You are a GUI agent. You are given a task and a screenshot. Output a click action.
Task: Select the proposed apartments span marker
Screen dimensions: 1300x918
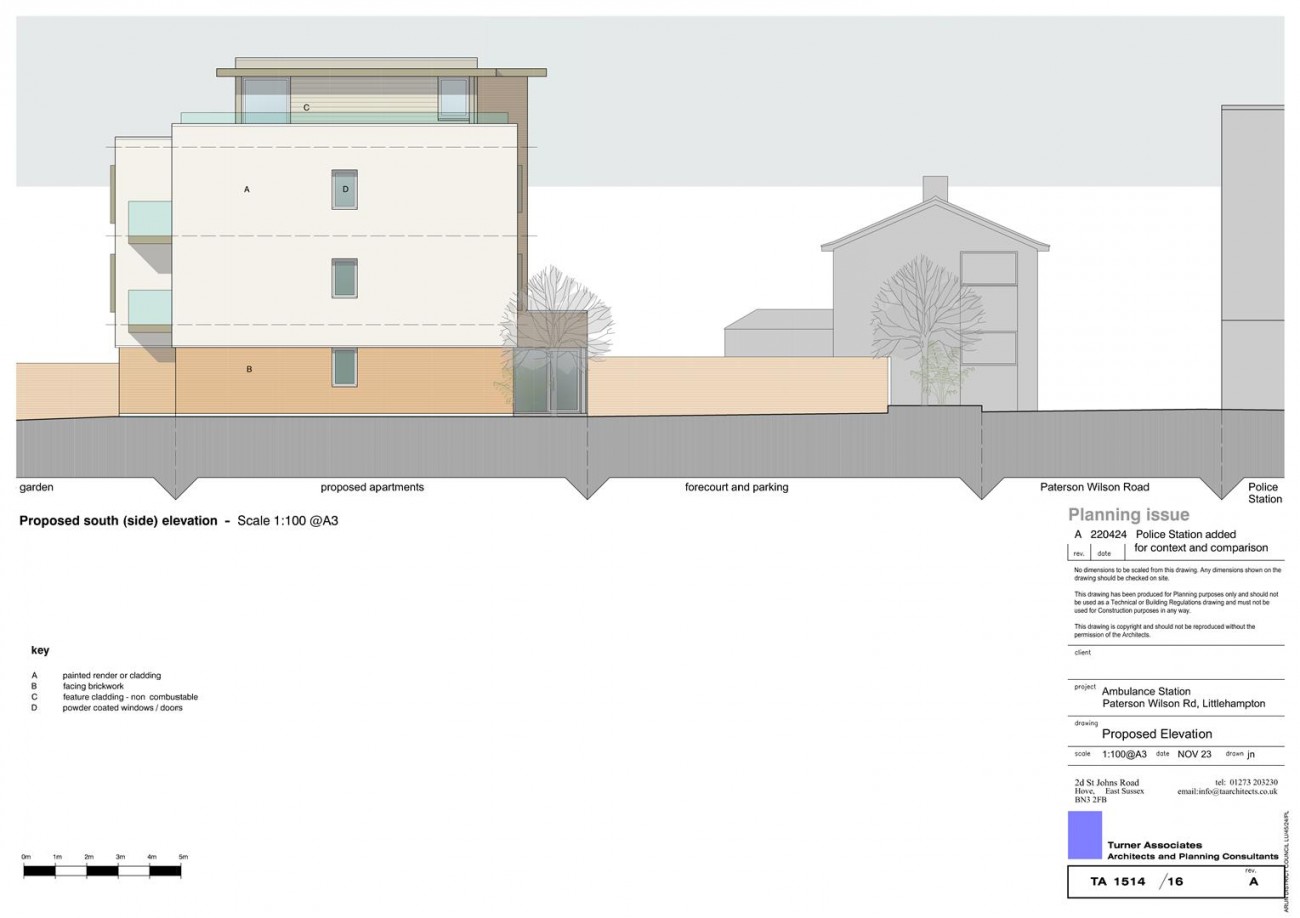coord(371,487)
